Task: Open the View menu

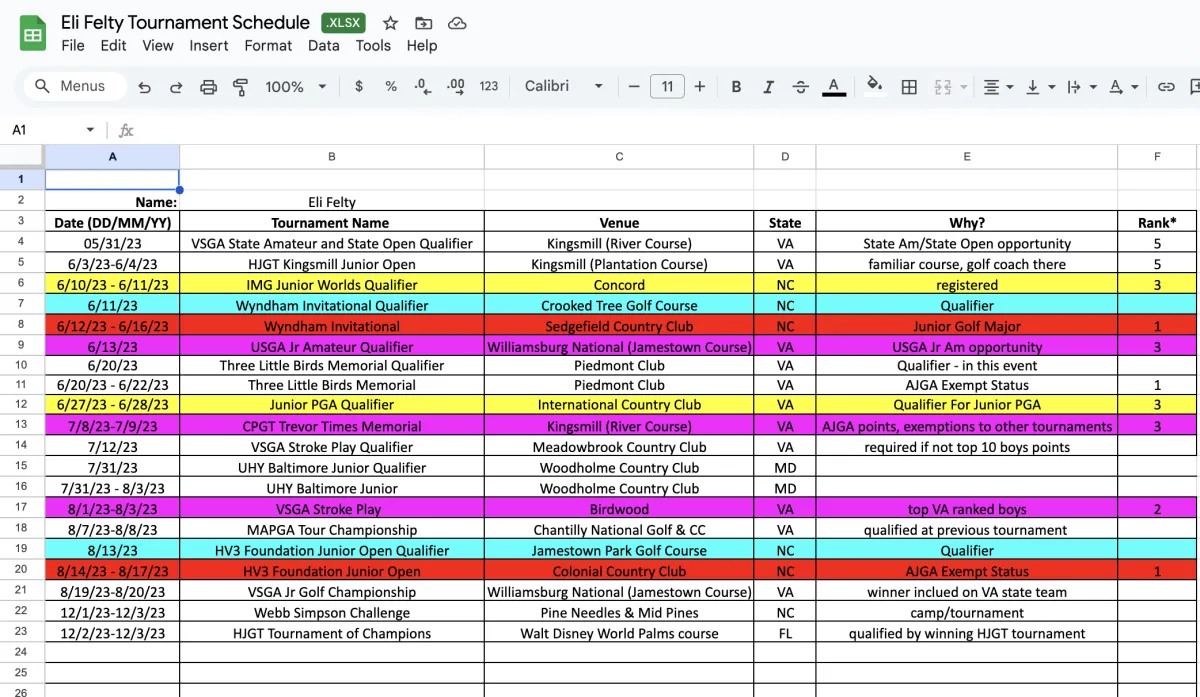Action: click(158, 45)
